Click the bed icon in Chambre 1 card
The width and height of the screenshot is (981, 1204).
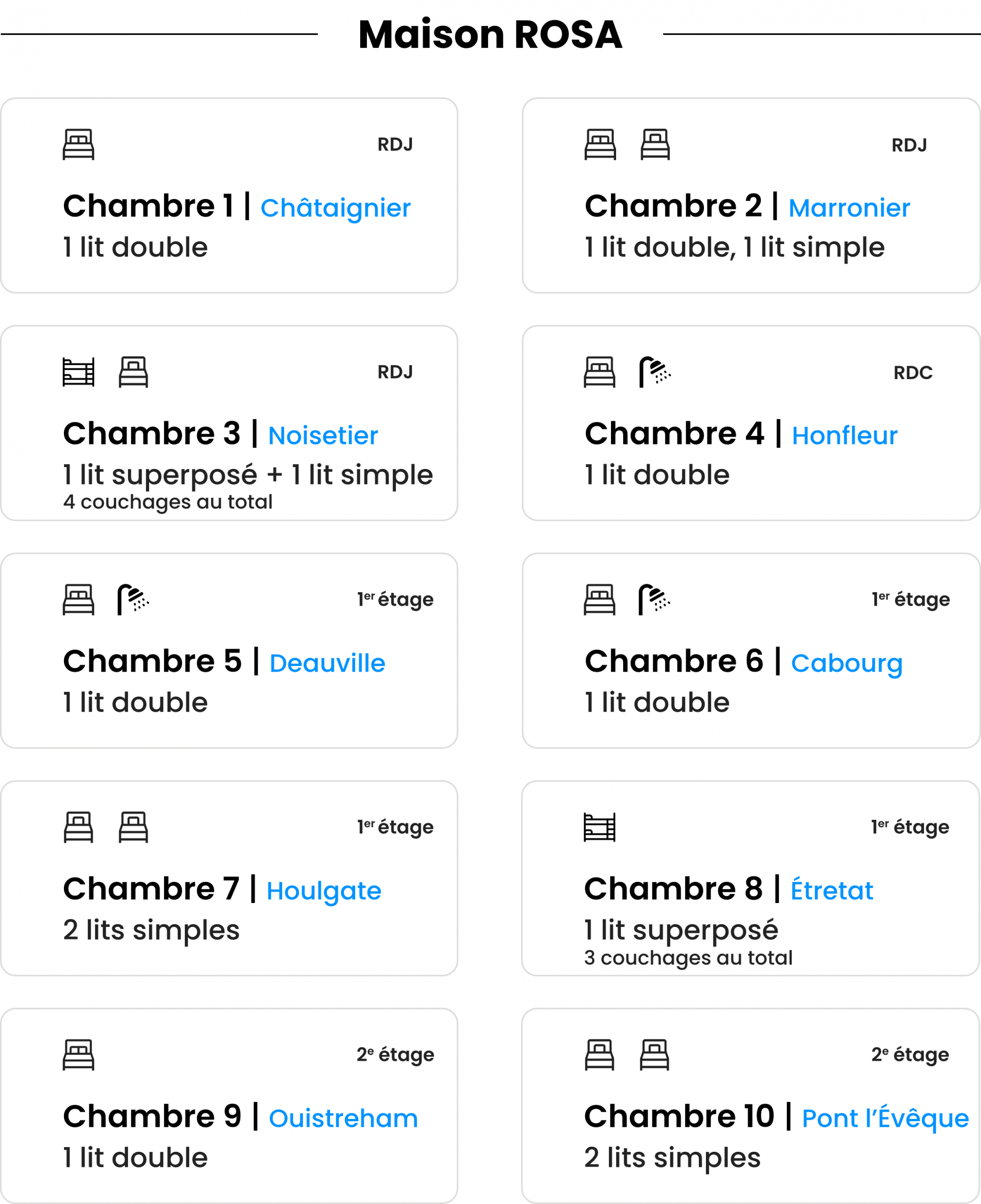78,145
